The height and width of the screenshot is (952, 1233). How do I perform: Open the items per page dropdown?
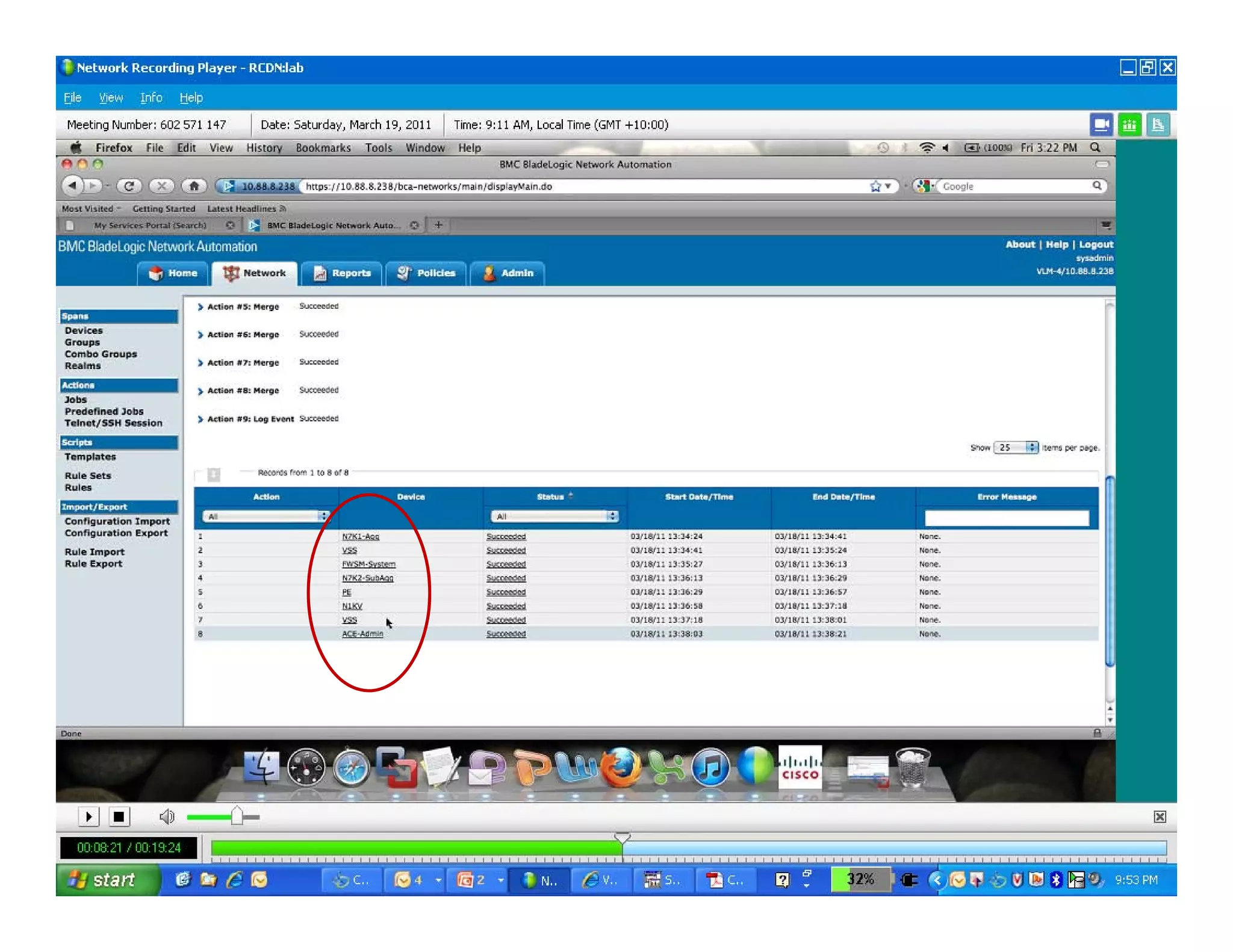[1016, 447]
